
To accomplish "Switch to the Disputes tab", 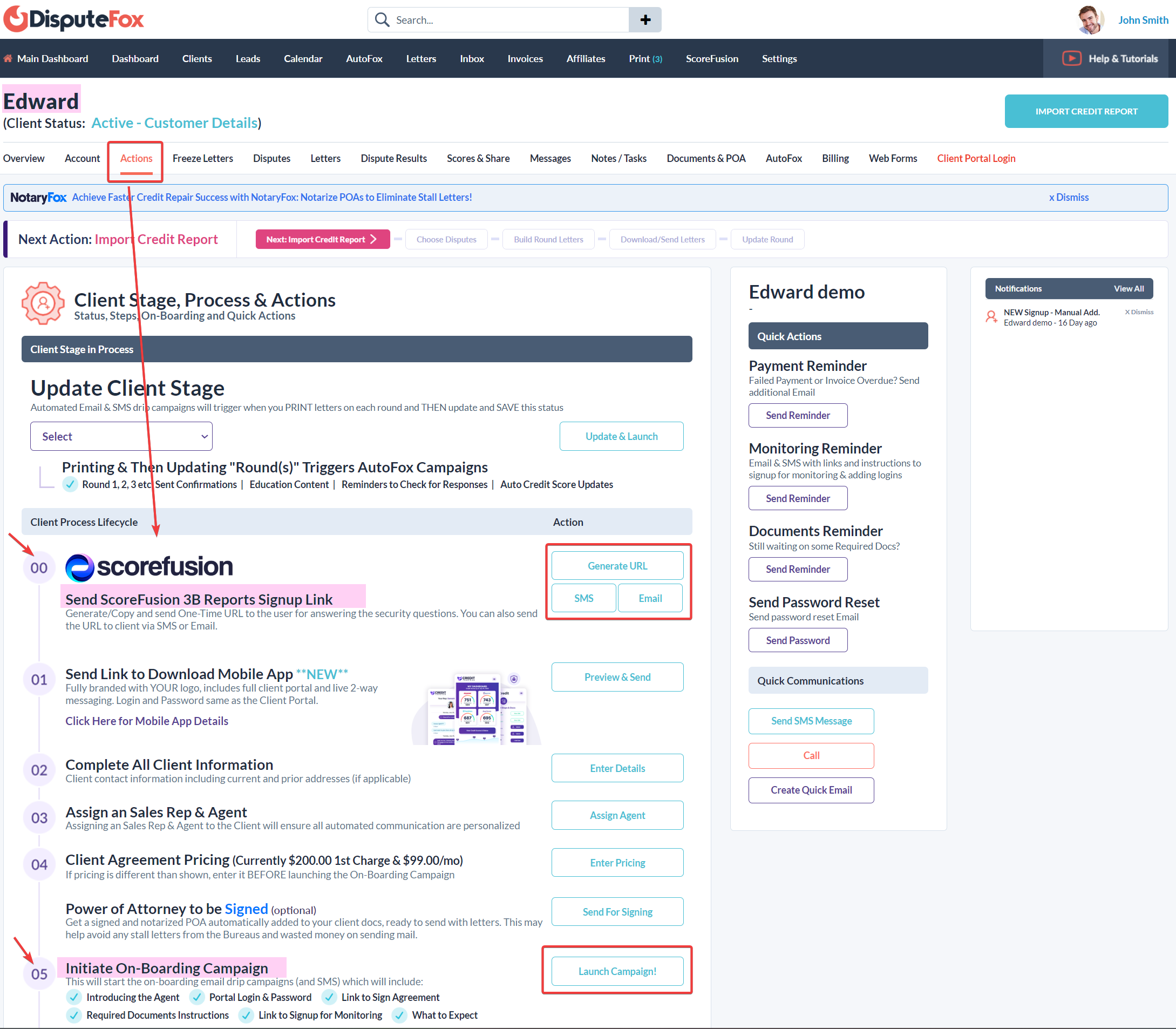I will point(271,159).
